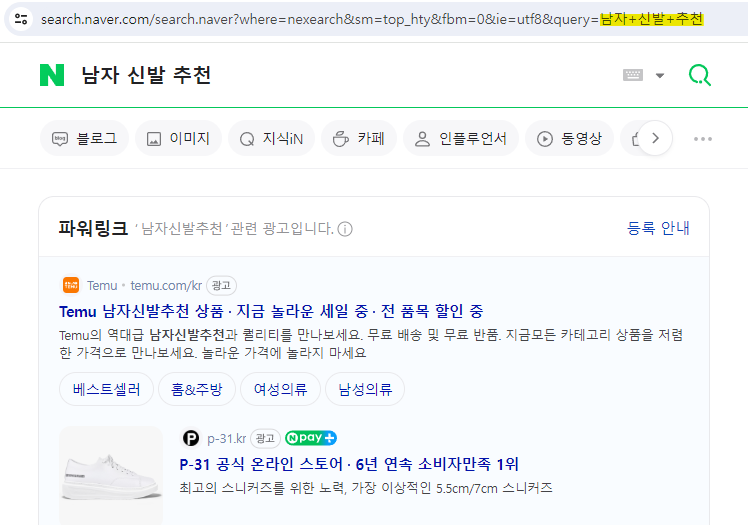
Task: Click the 광고 badge next to temu.com/kr
Action: 221,286
